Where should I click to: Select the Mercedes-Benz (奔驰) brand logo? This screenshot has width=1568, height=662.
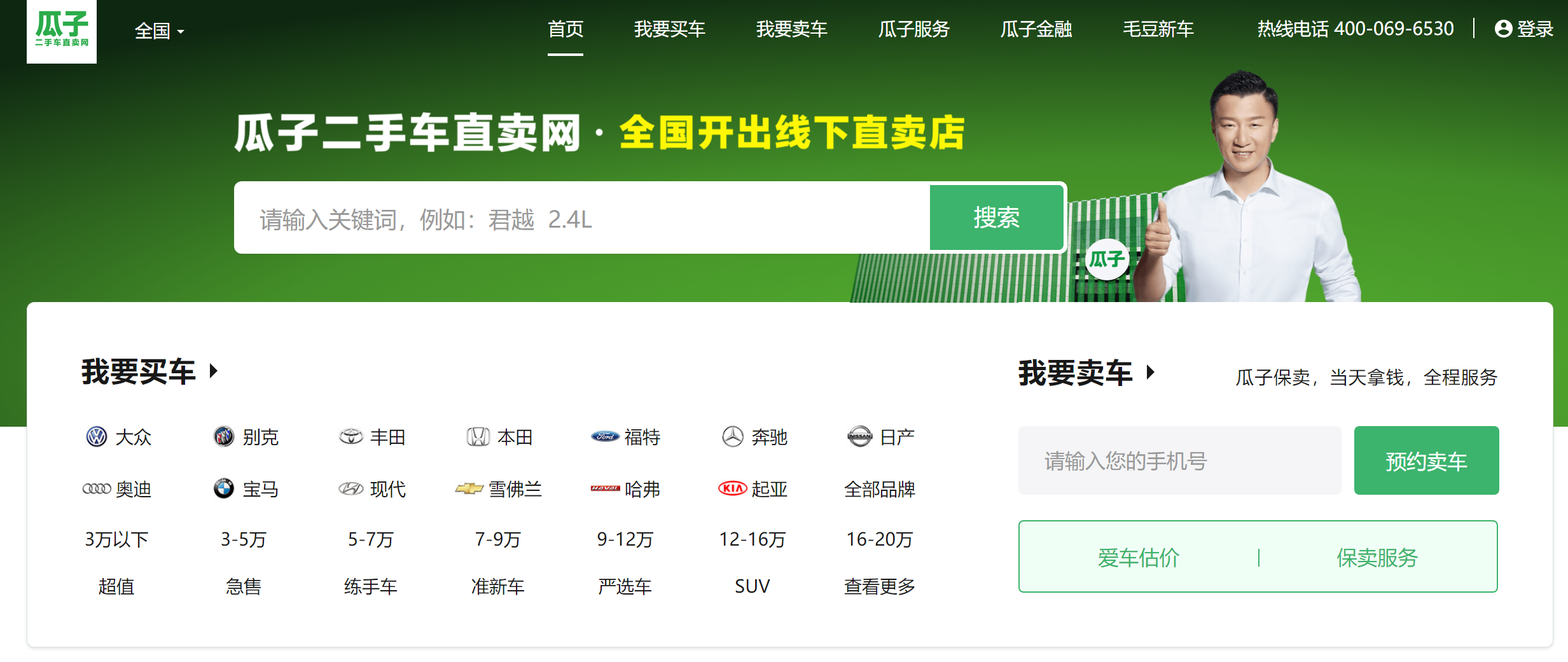point(733,437)
